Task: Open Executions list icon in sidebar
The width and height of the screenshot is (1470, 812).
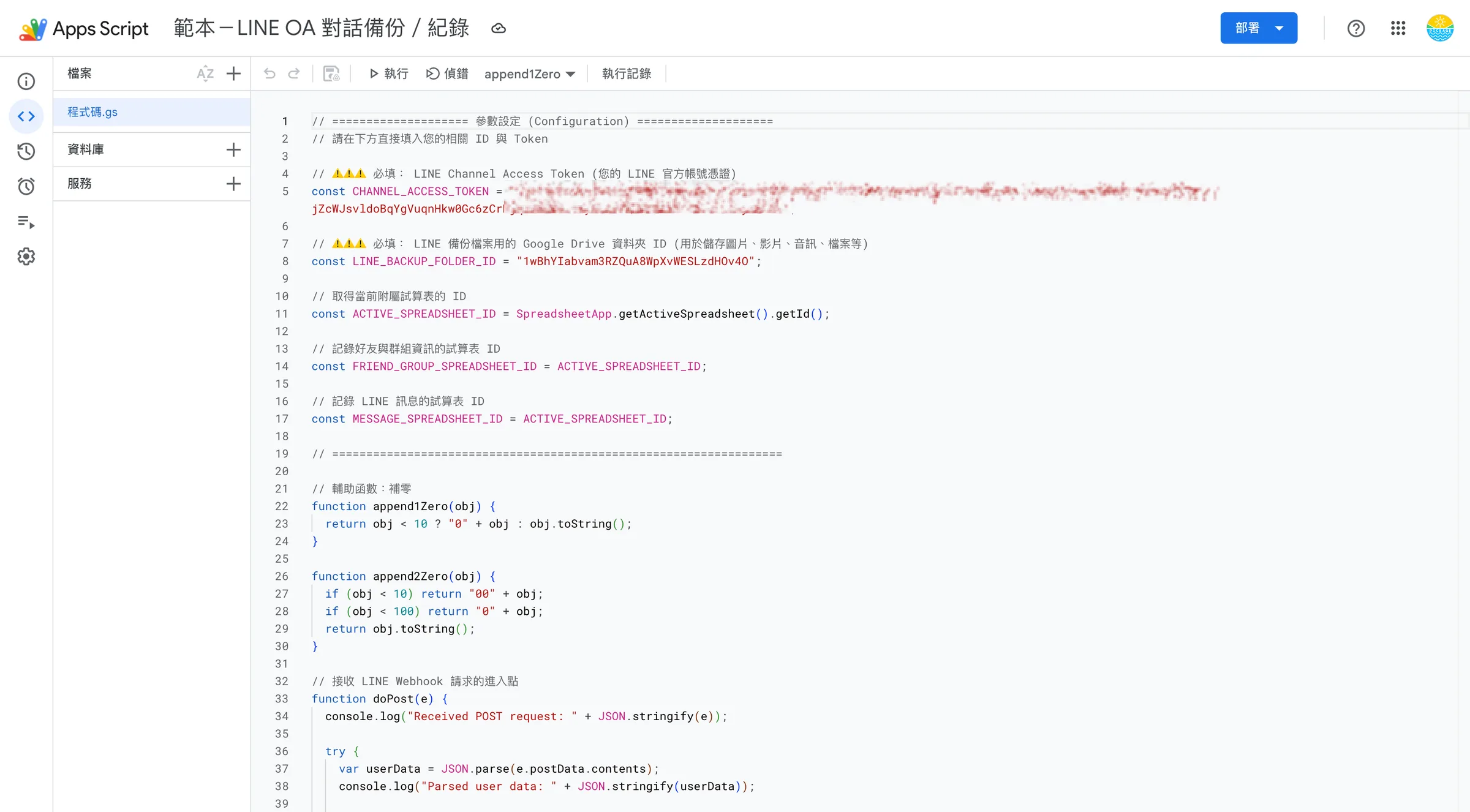Action: click(x=26, y=222)
